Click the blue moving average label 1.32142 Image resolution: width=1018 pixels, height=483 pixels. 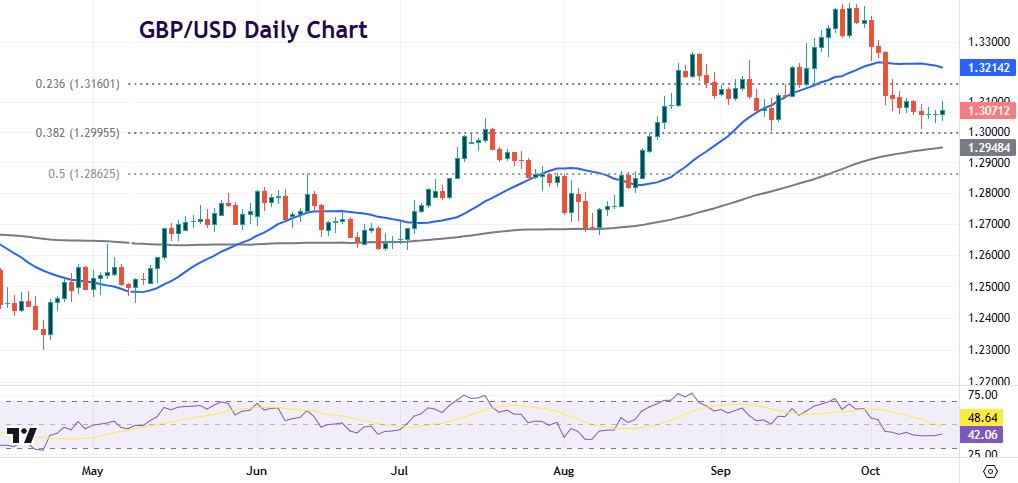tap(987, 68)
